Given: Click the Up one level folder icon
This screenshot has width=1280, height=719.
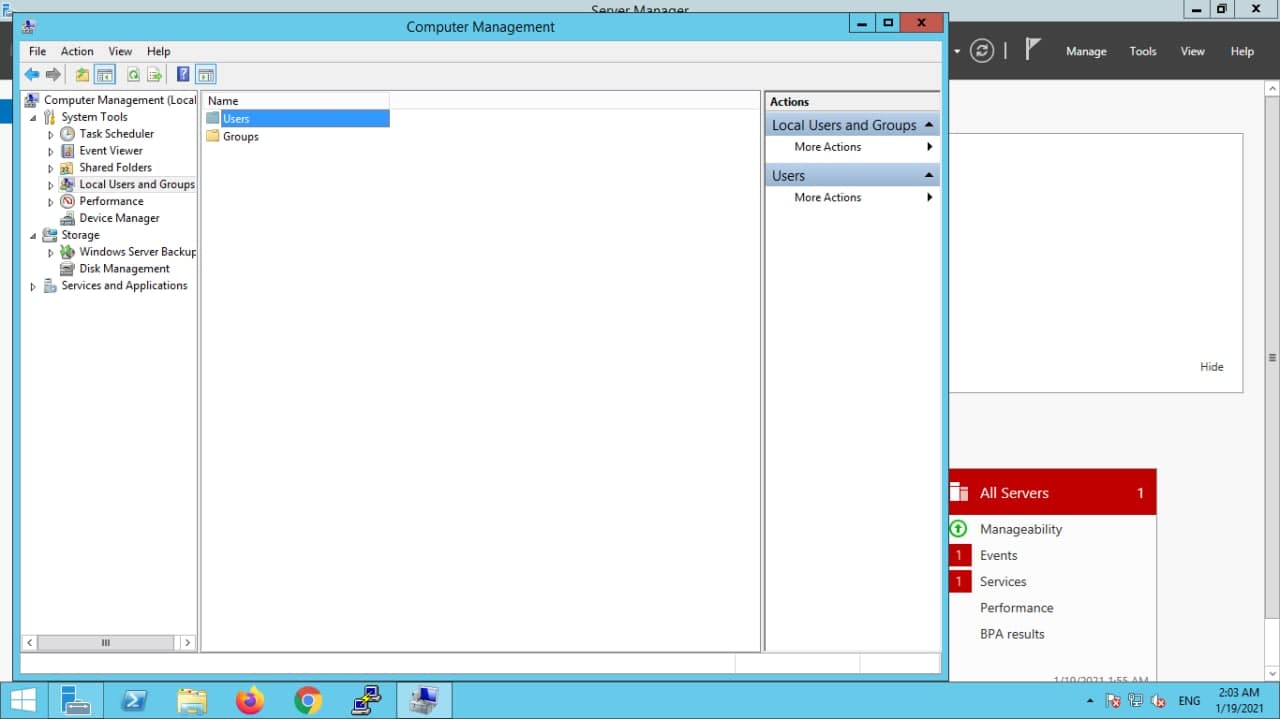Looking at the screenshot, I should click(x=82, y=75).
